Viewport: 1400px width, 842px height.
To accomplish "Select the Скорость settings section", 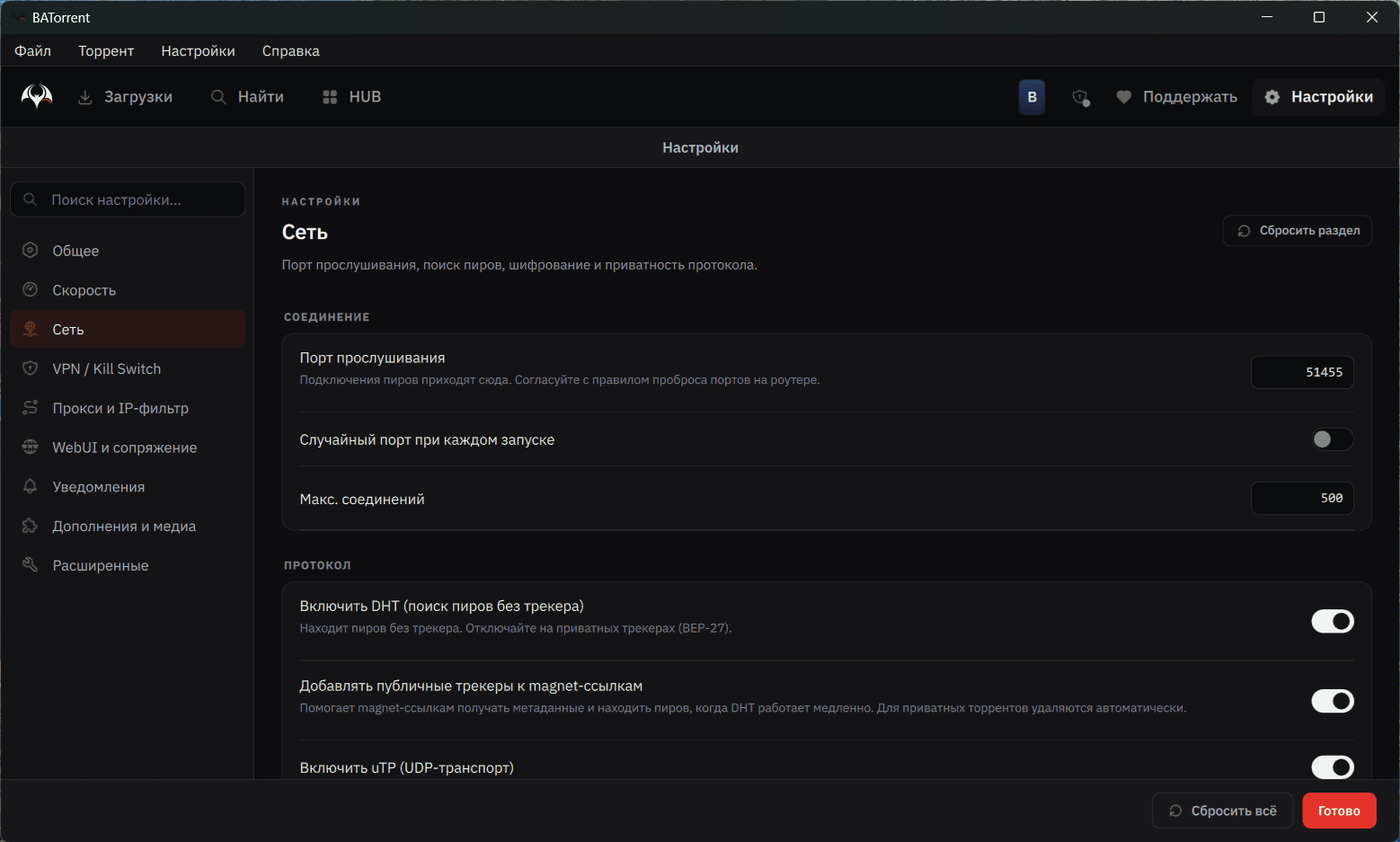I will [128, 290].
